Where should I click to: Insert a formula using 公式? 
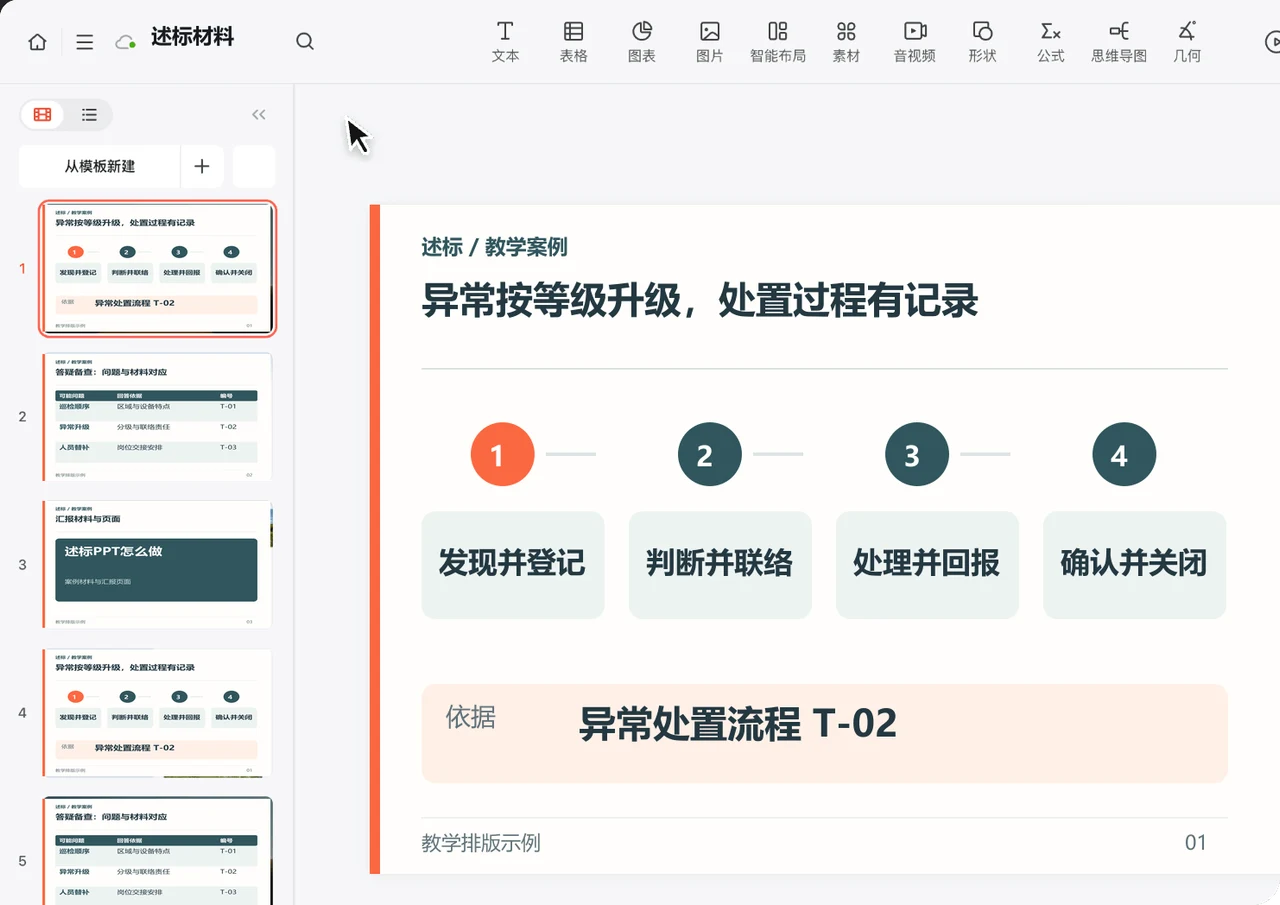(1051, 42)
